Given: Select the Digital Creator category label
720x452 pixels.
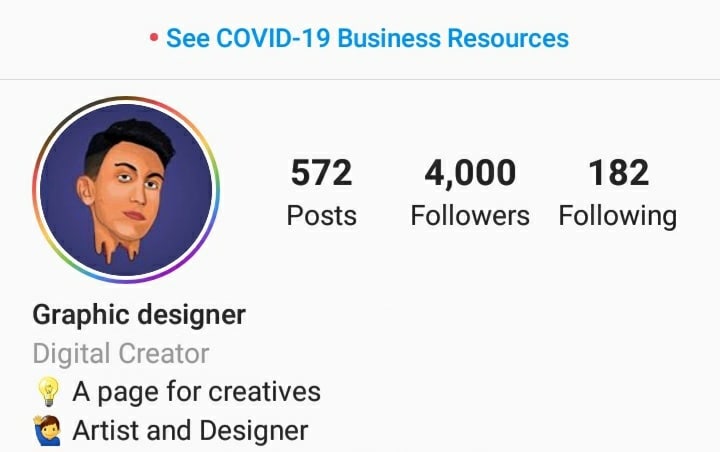Looking at the screenshot, I should point(121,354).
